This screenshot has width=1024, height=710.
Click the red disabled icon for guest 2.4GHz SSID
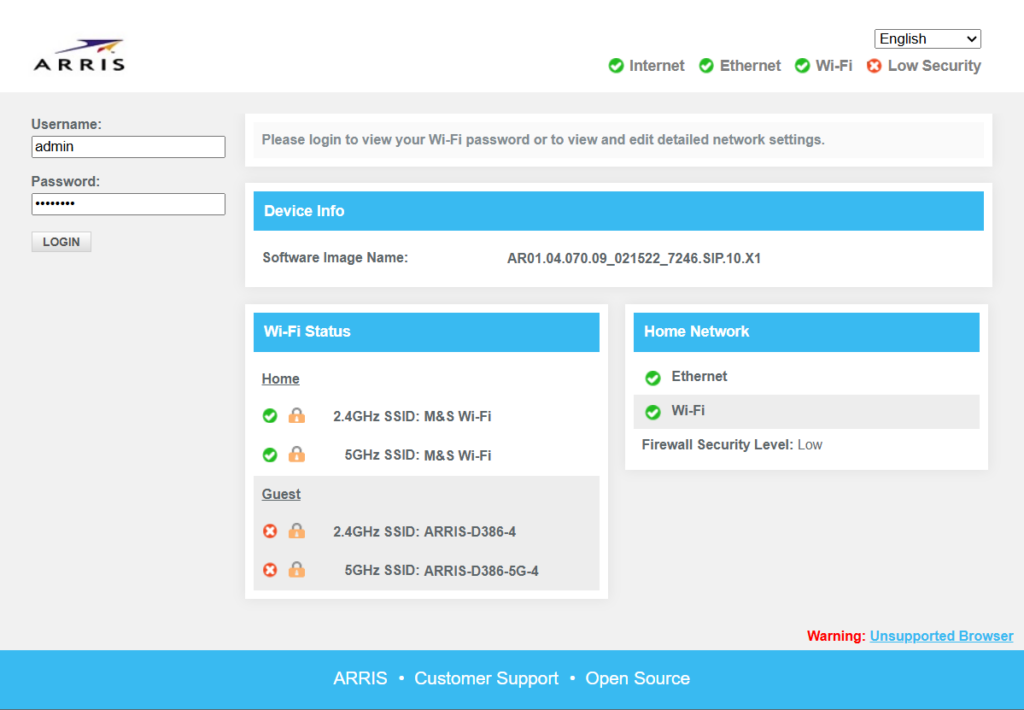(x=269, y=531)
